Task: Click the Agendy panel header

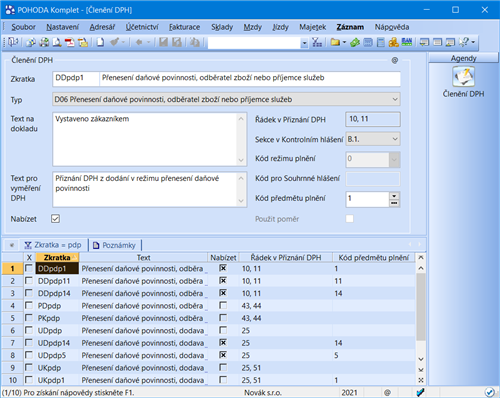Action: point(463,58)
